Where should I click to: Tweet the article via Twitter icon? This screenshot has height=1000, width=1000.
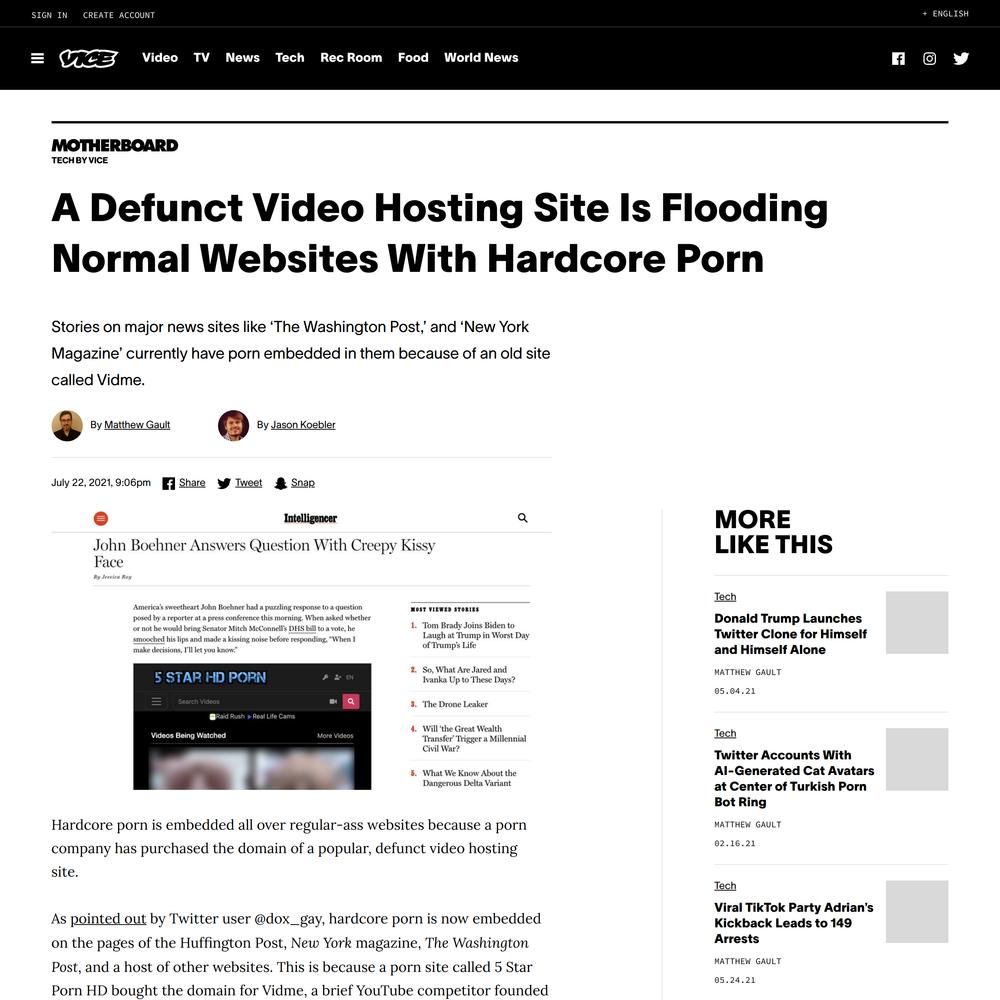tap(224, 483)
